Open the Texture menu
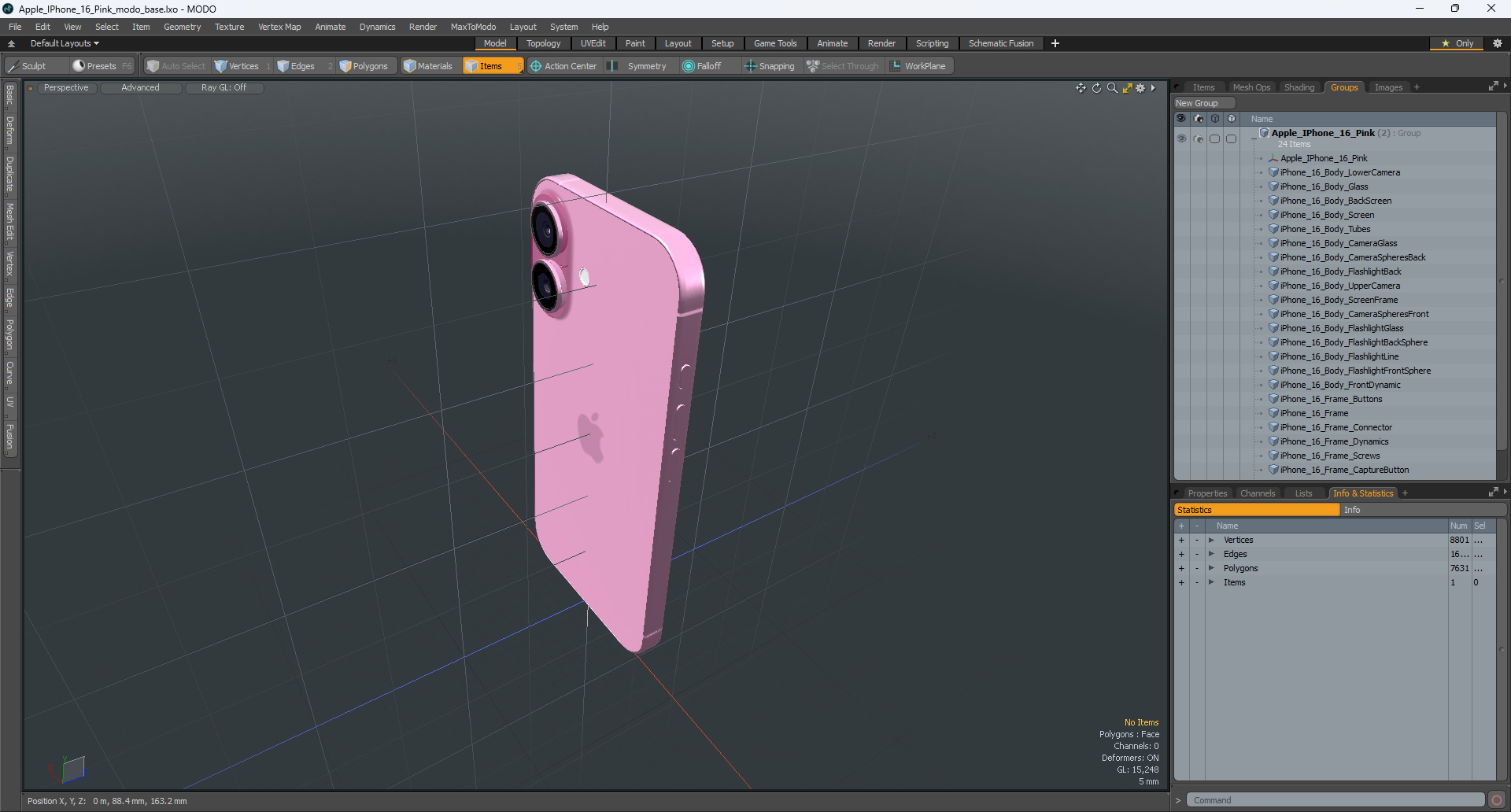The image size is (1511, 812). (229, 27)
